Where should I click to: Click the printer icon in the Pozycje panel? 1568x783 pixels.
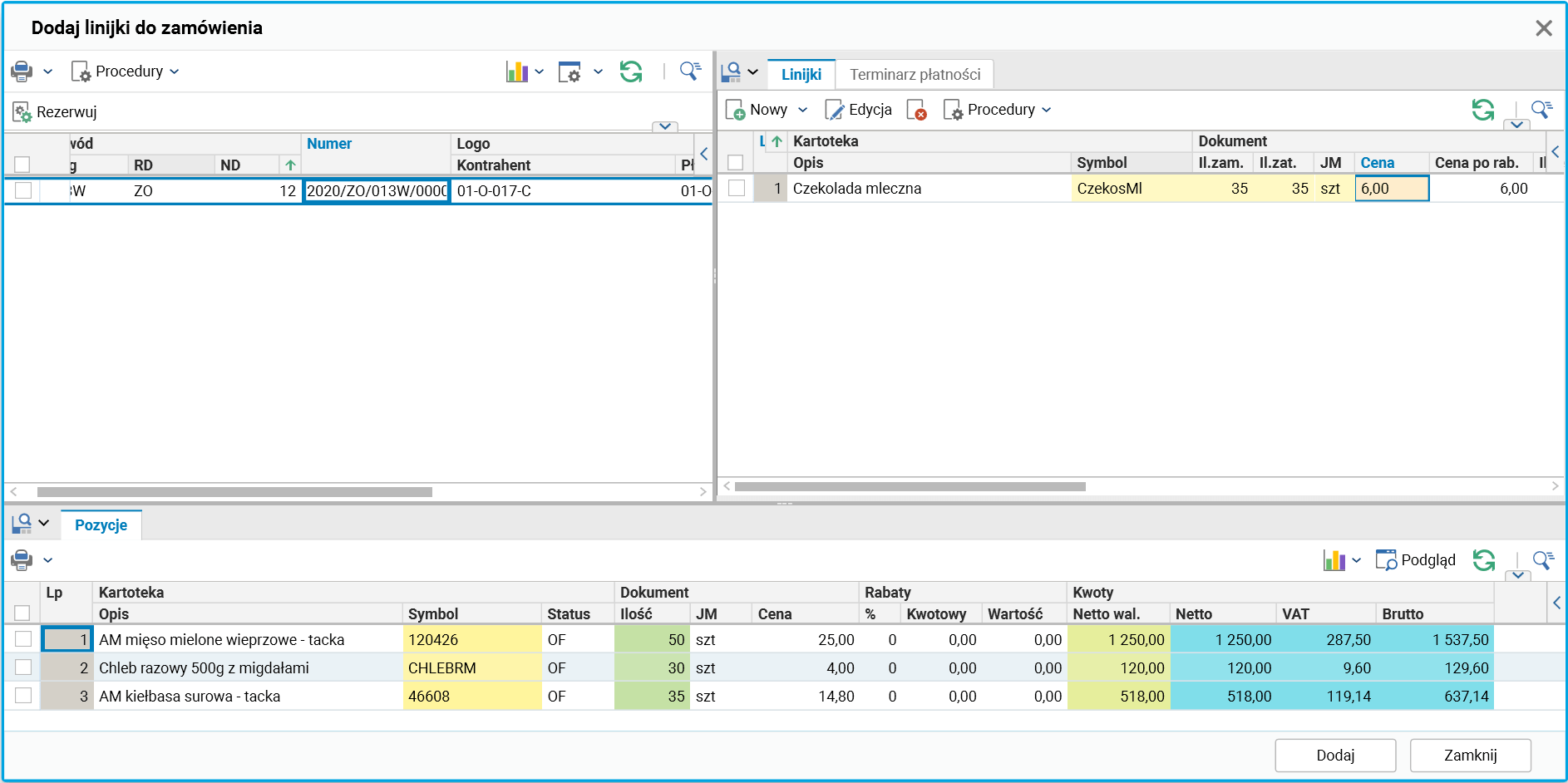tap(22, 560)
